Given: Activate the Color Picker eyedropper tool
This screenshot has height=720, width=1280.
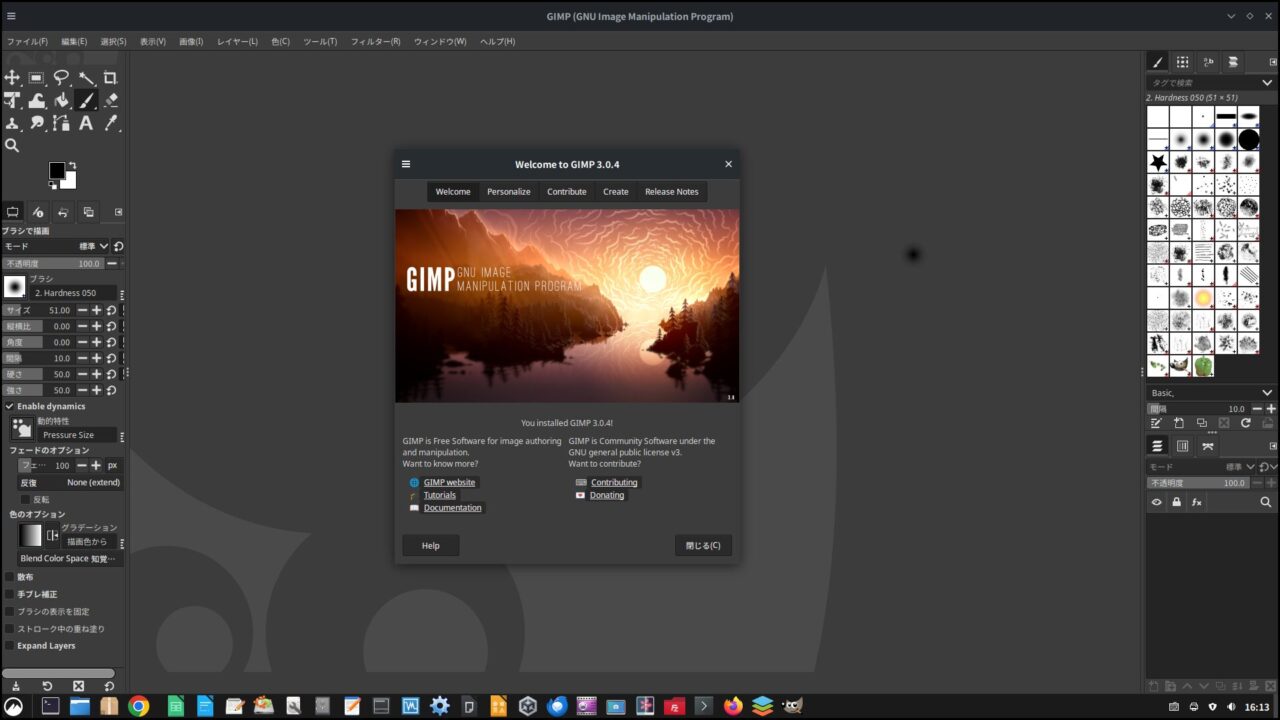Looking at the screenshot, I should [x=110, y=123].
